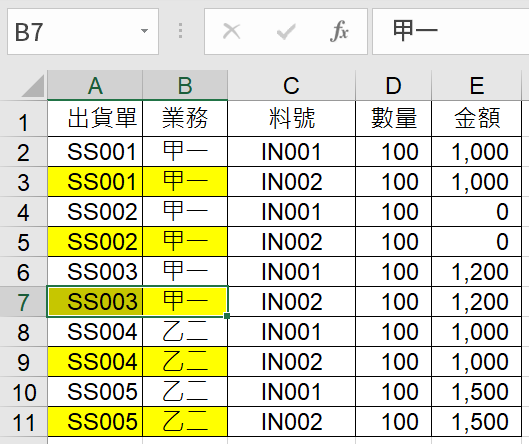Select cell E7 showing 1,200
The image size is (529, 444).
click(x=477, y=302)
